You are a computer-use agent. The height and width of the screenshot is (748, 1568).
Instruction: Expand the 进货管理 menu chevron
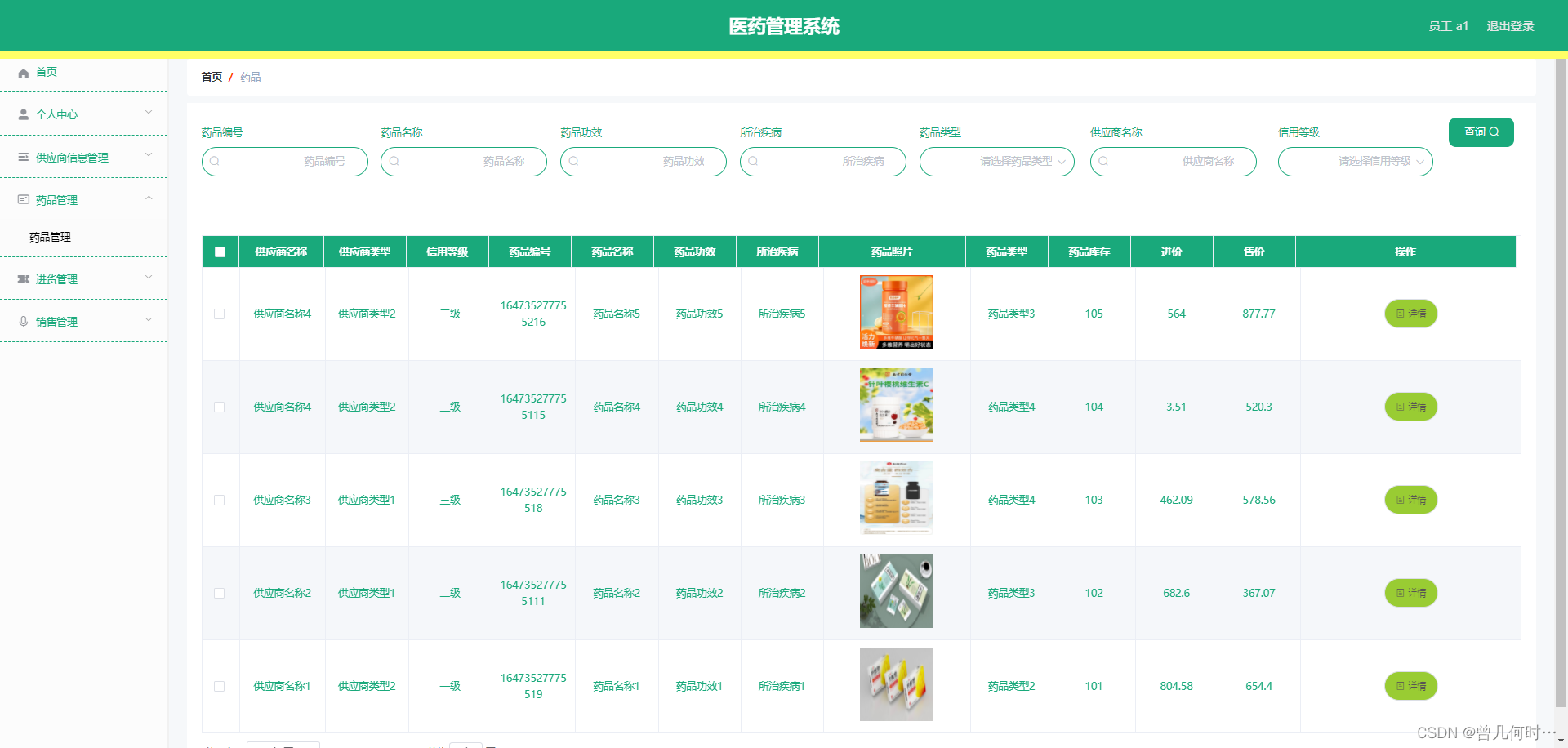click(149, 277)
